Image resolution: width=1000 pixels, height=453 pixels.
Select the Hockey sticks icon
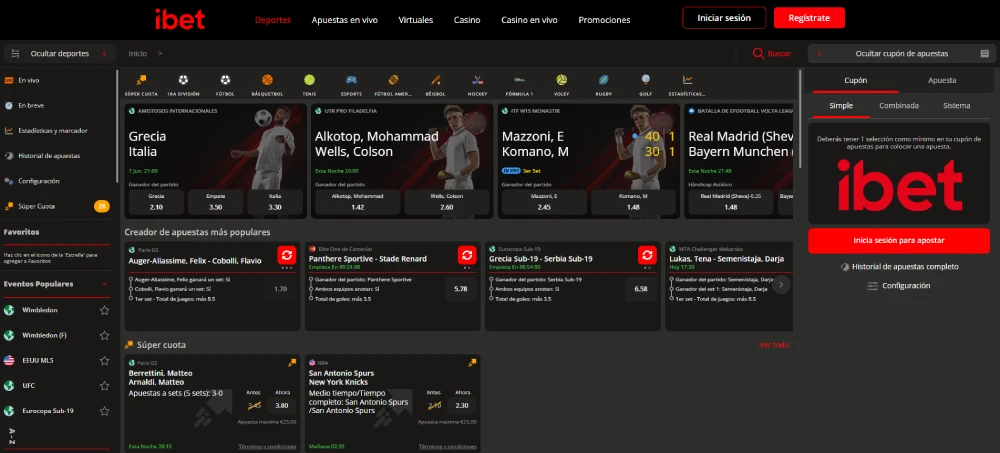click(x=477, y=80)
